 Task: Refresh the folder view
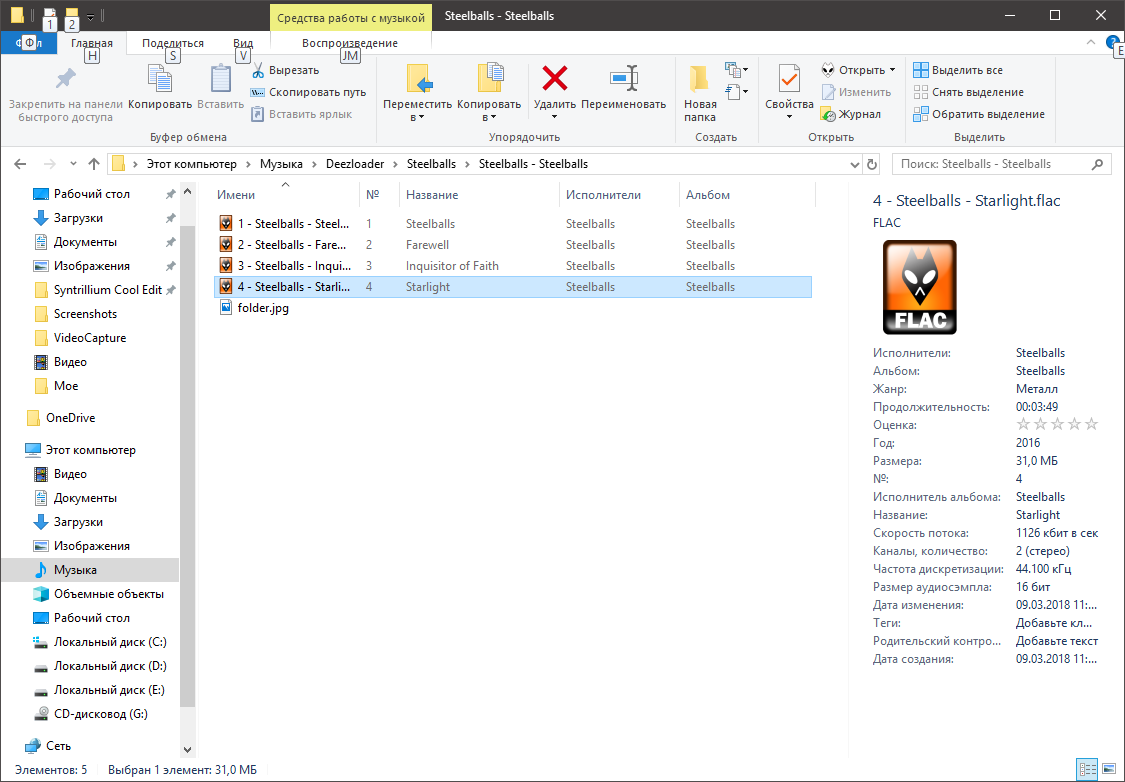872,164
